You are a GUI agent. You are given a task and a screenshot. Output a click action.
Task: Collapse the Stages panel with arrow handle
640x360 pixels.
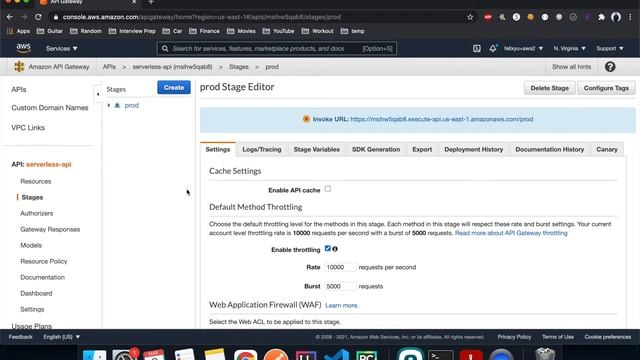pos(98,94)
